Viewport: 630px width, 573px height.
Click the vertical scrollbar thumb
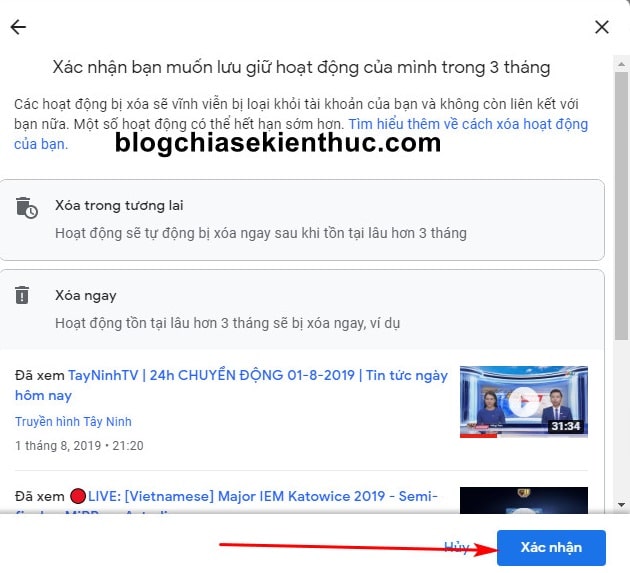coord(621,206)
